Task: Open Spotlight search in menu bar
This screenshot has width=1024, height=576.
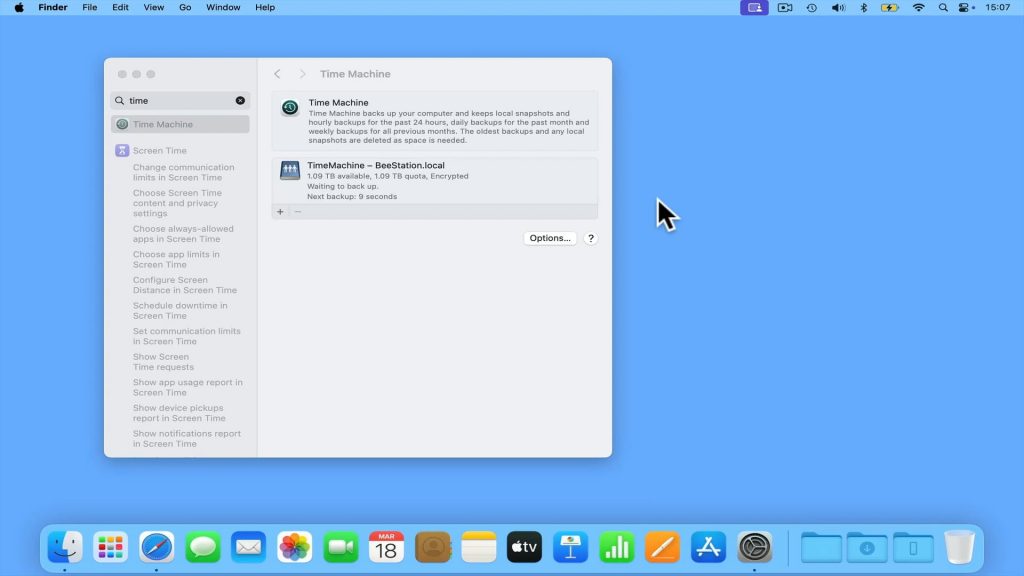Action: tap(943, 8)
